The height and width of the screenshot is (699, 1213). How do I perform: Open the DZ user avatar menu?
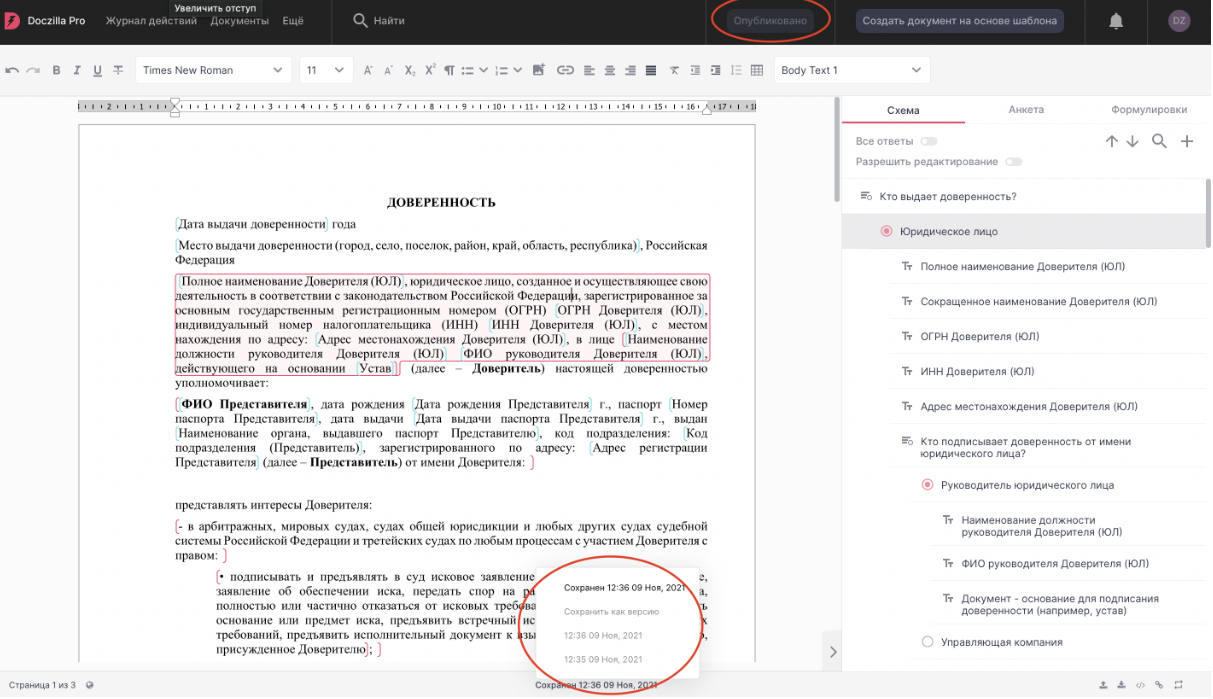(x=1179, y=21)
